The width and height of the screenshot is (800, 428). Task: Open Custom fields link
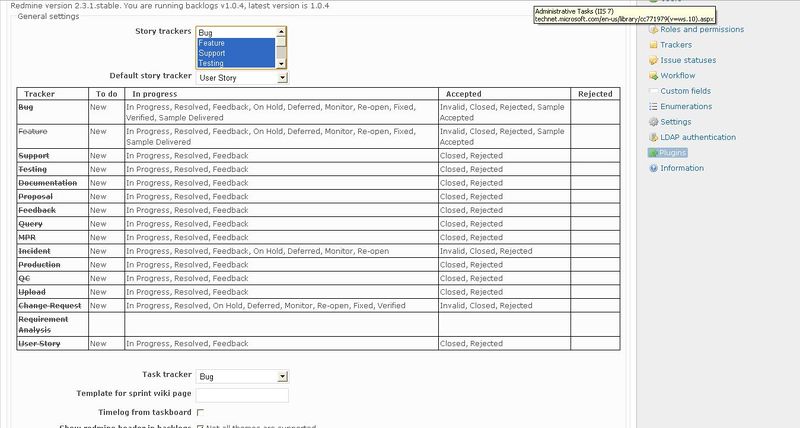pyautogui.click(x=685, y=91)
